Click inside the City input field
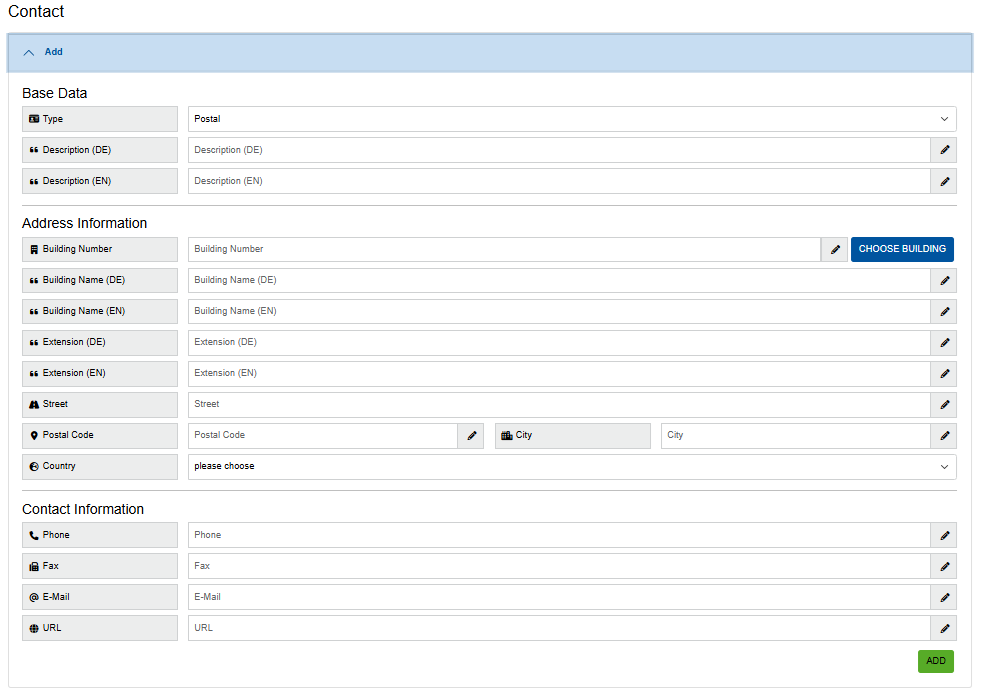Screen dimensions: 989x698 point(790,435)
